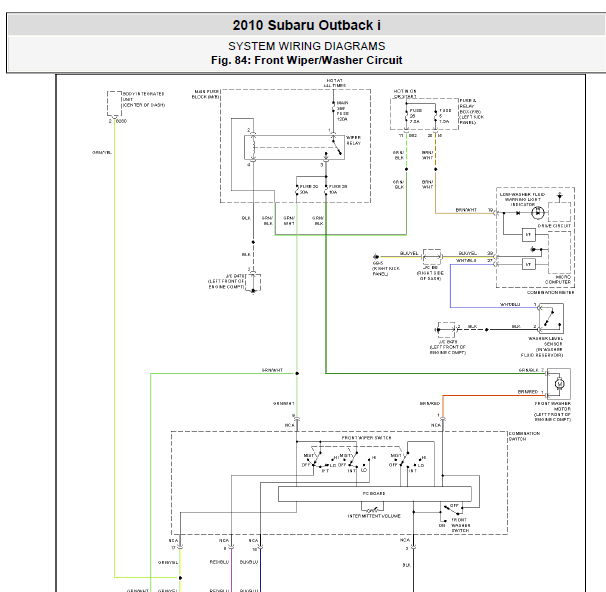Click the 'WIPER RELAY' label
This screenshot has width=606, height=592.
coord(353,140)
